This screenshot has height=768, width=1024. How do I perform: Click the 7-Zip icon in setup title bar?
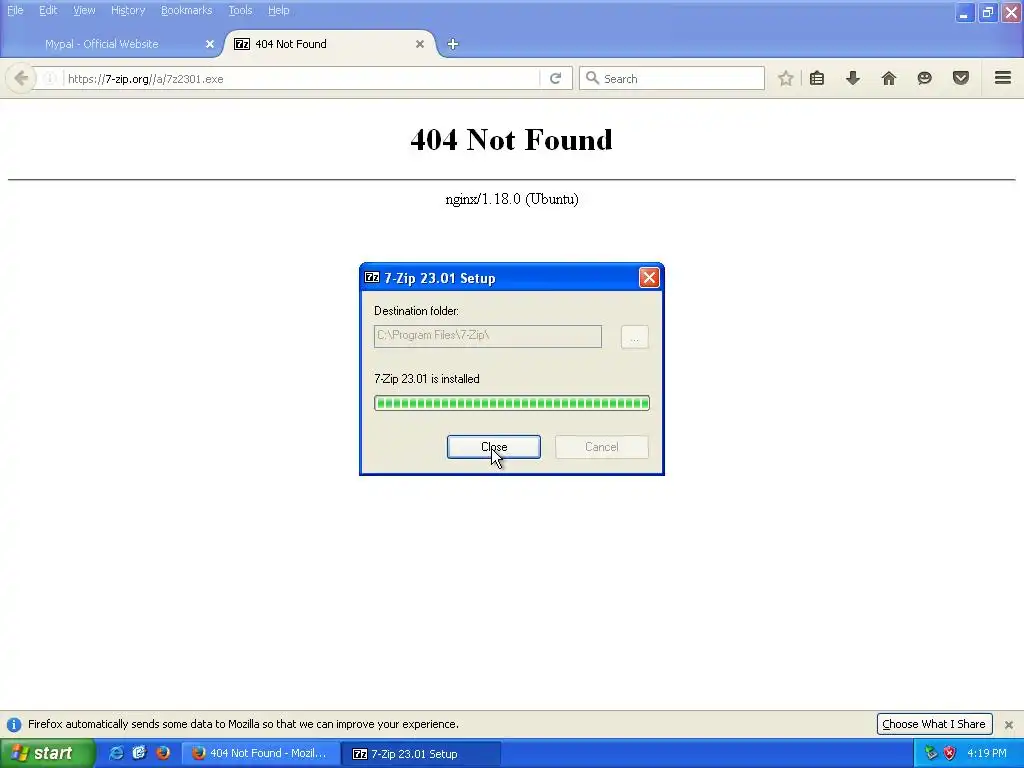372,278
